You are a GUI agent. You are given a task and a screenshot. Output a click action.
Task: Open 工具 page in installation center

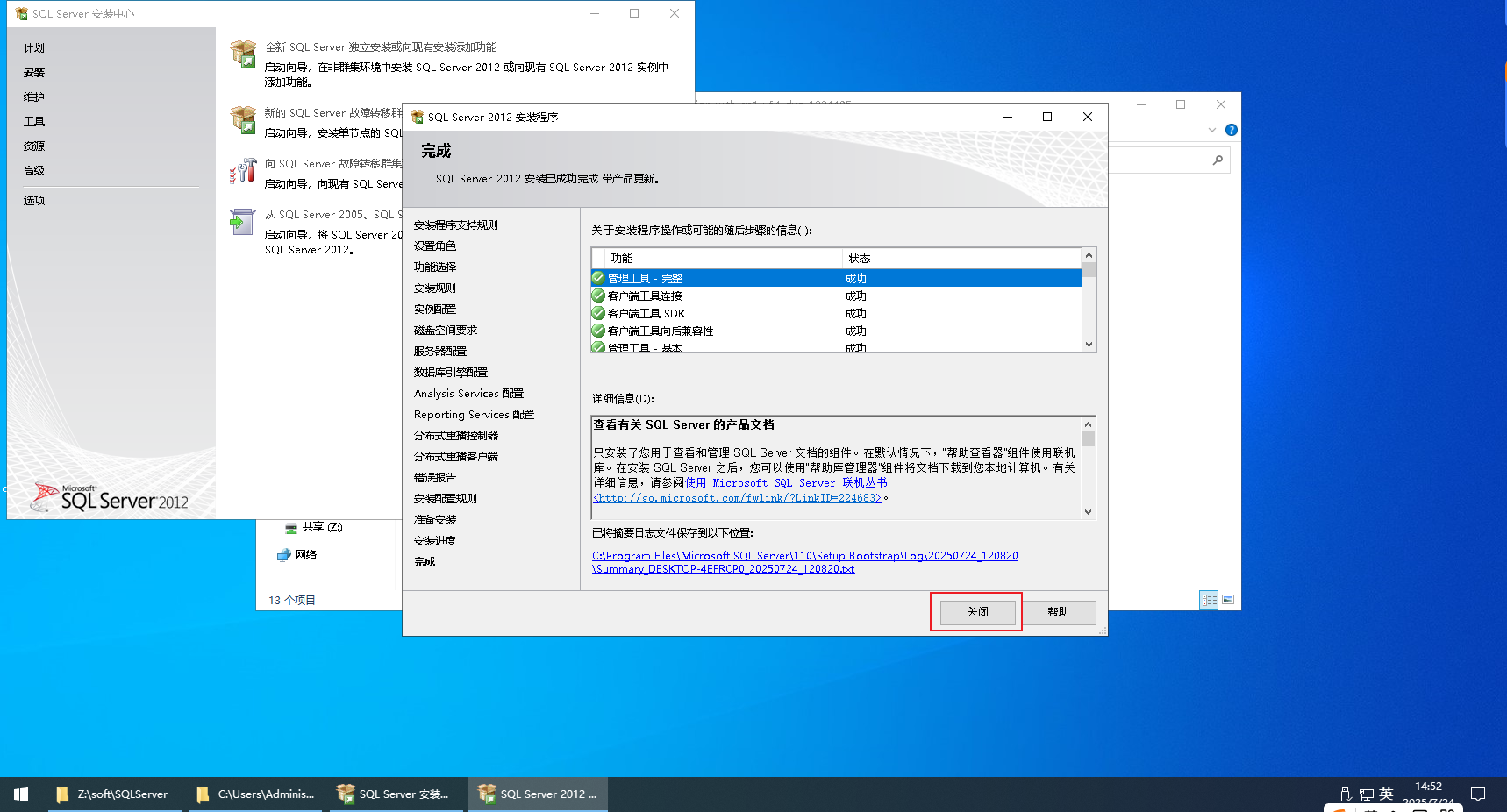tap(34, 122)
